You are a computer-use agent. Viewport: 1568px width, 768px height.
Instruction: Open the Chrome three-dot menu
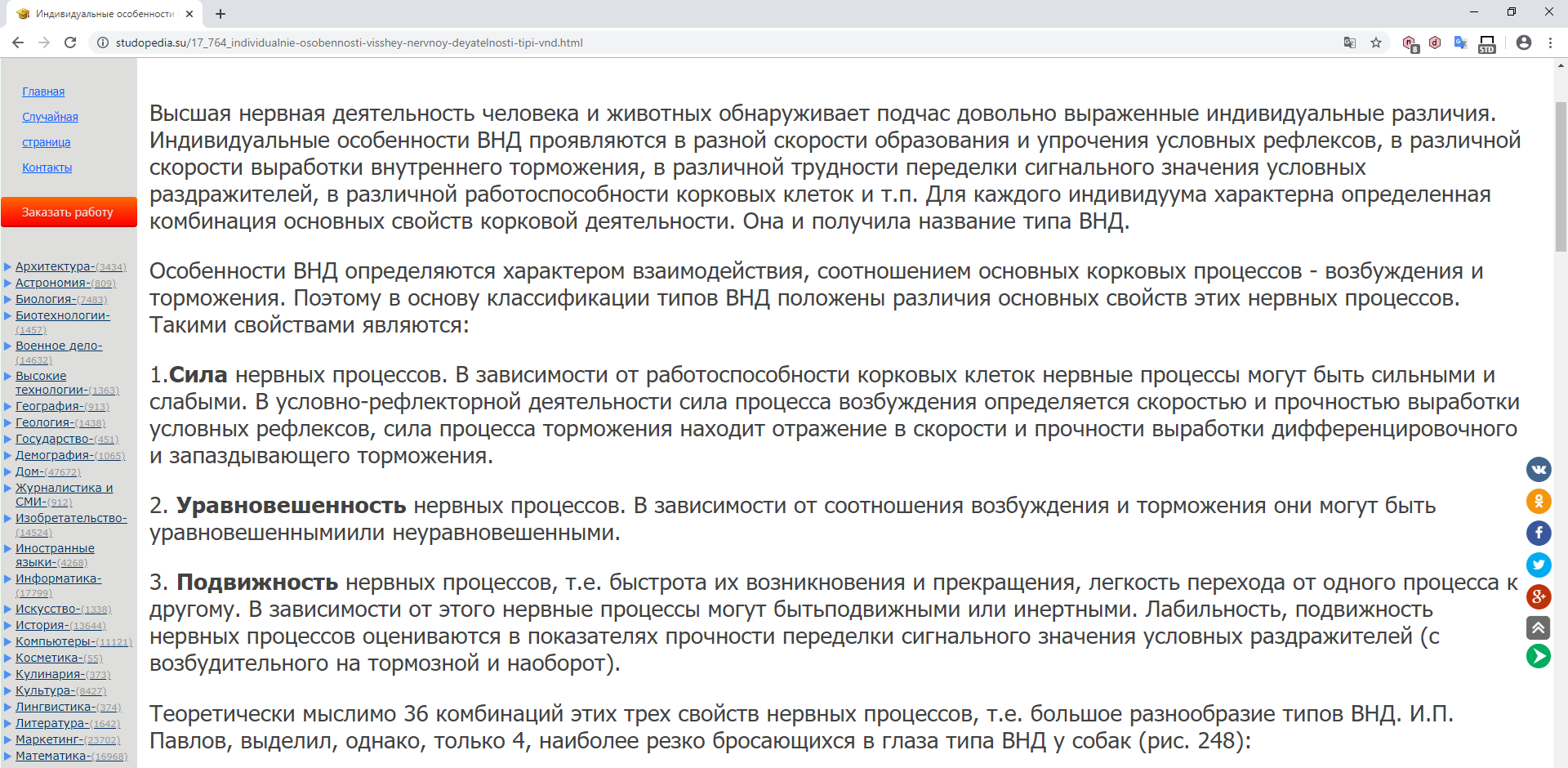(x=1550, y=42)
